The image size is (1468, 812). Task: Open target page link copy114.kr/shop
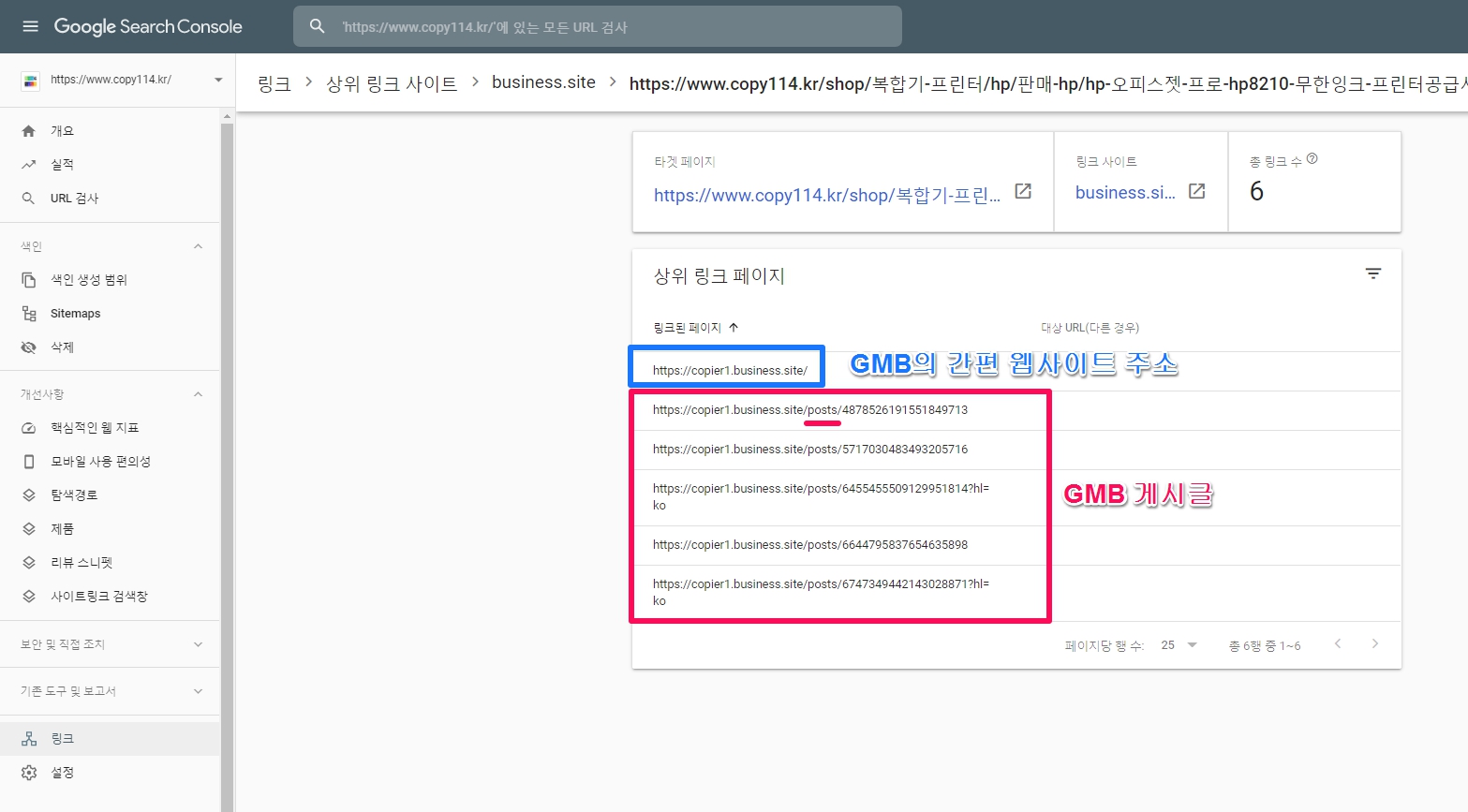pyautogui.click(x=827, y=195)
